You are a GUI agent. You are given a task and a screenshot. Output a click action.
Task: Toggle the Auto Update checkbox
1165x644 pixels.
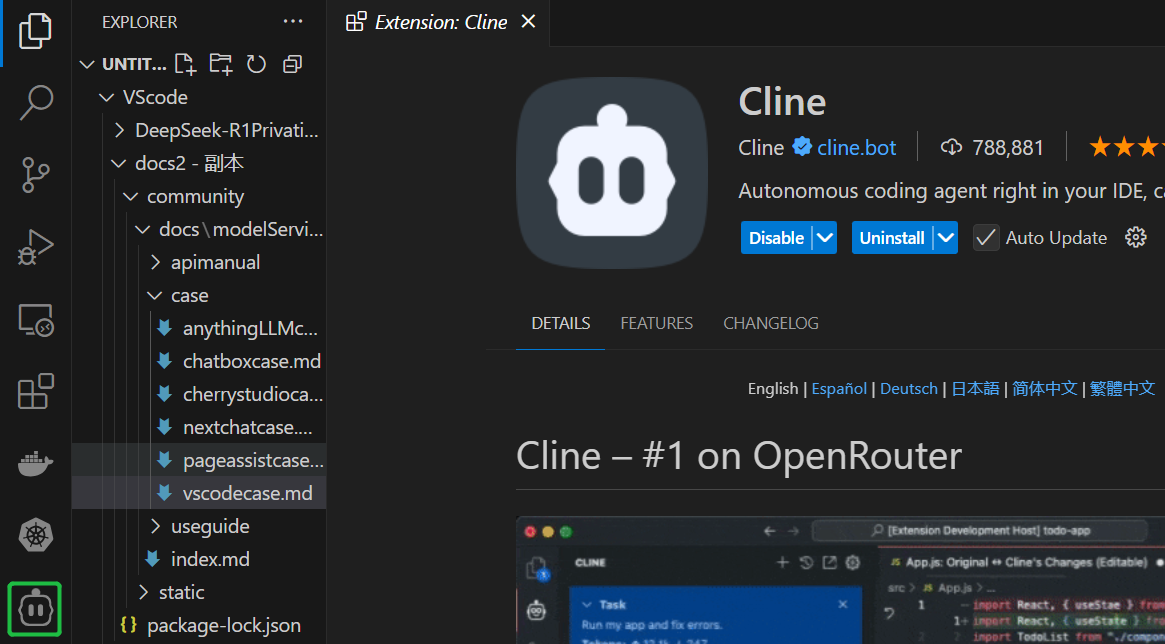(986, 238)
